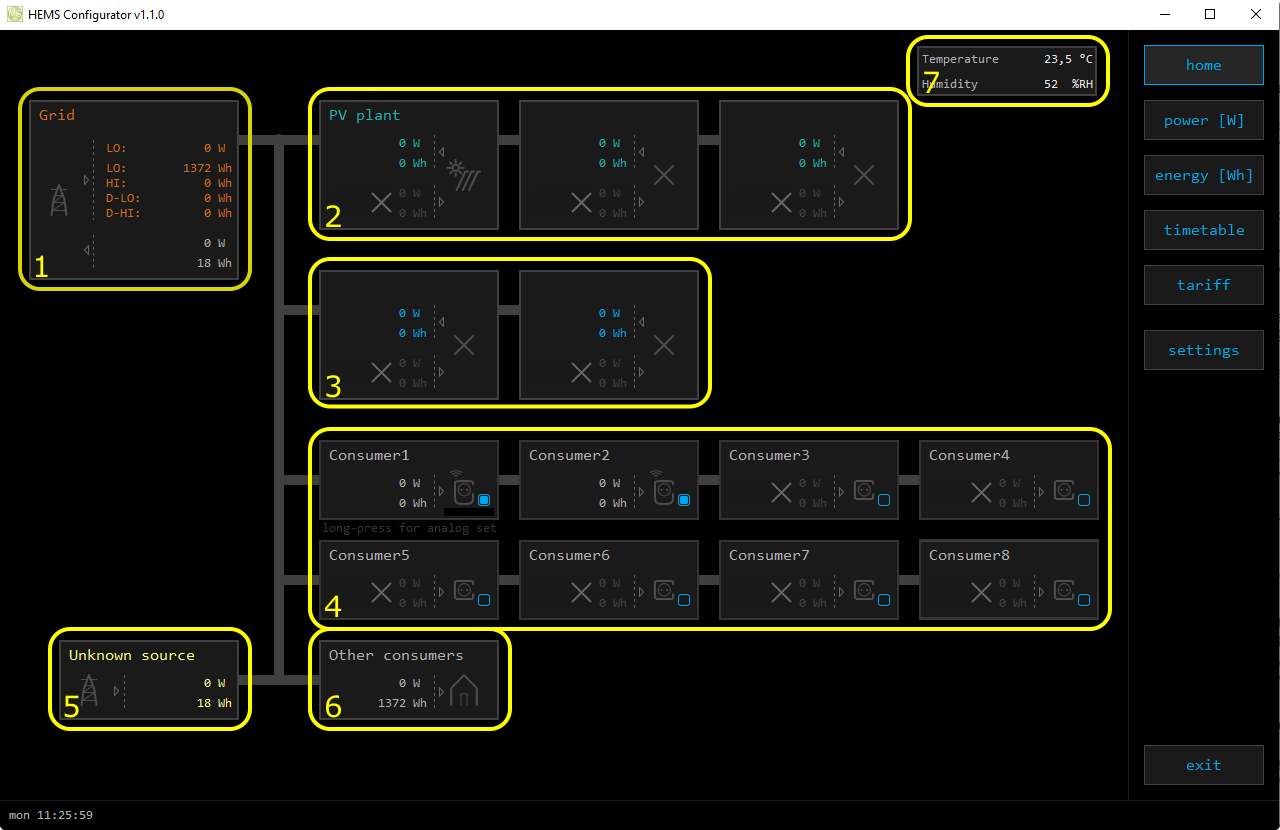Click the Grid power pylon icon
The width and height of the screenshot is (1280, 830).
[60, 200]
